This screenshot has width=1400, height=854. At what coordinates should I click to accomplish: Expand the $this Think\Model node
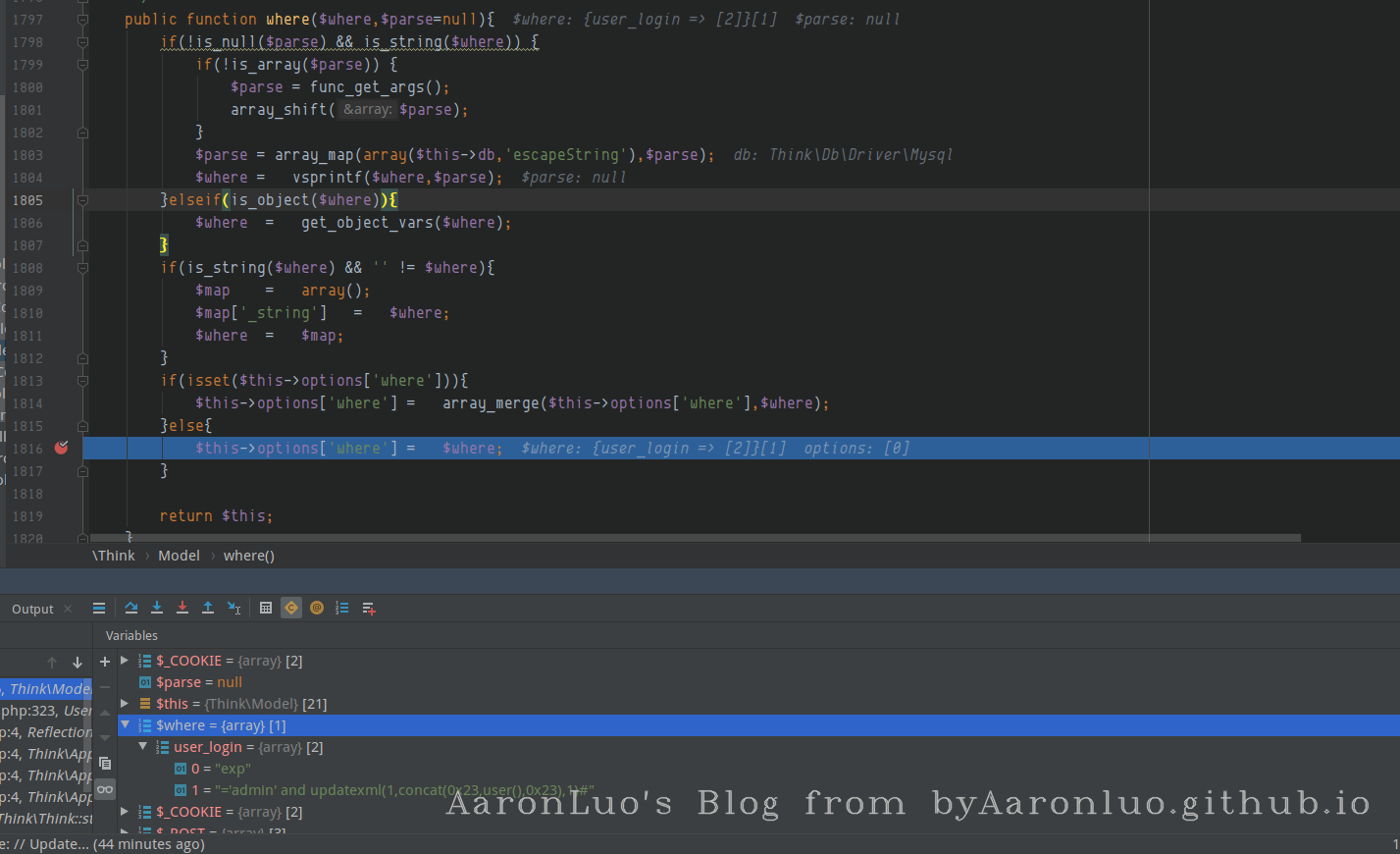[x=125, y=704]
